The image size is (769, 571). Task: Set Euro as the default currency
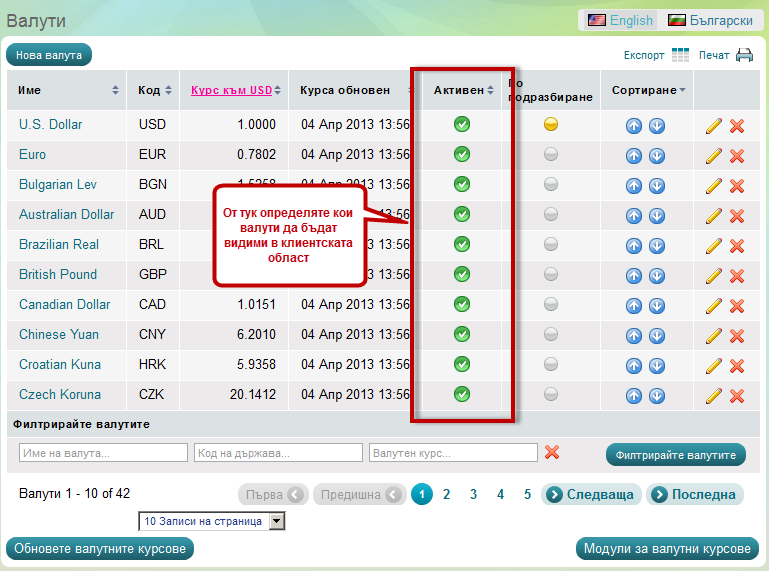coord(551,154)
